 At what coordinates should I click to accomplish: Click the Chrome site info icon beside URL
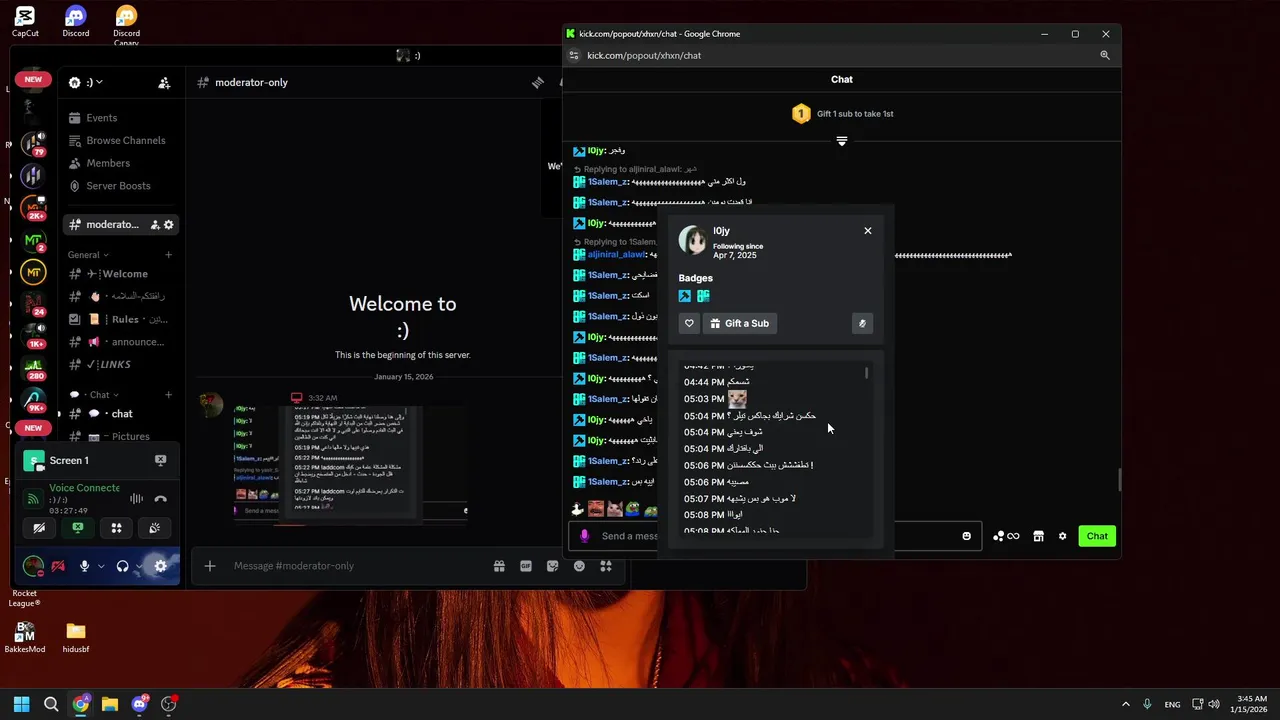pyautogui.click(x=574, y=55)
